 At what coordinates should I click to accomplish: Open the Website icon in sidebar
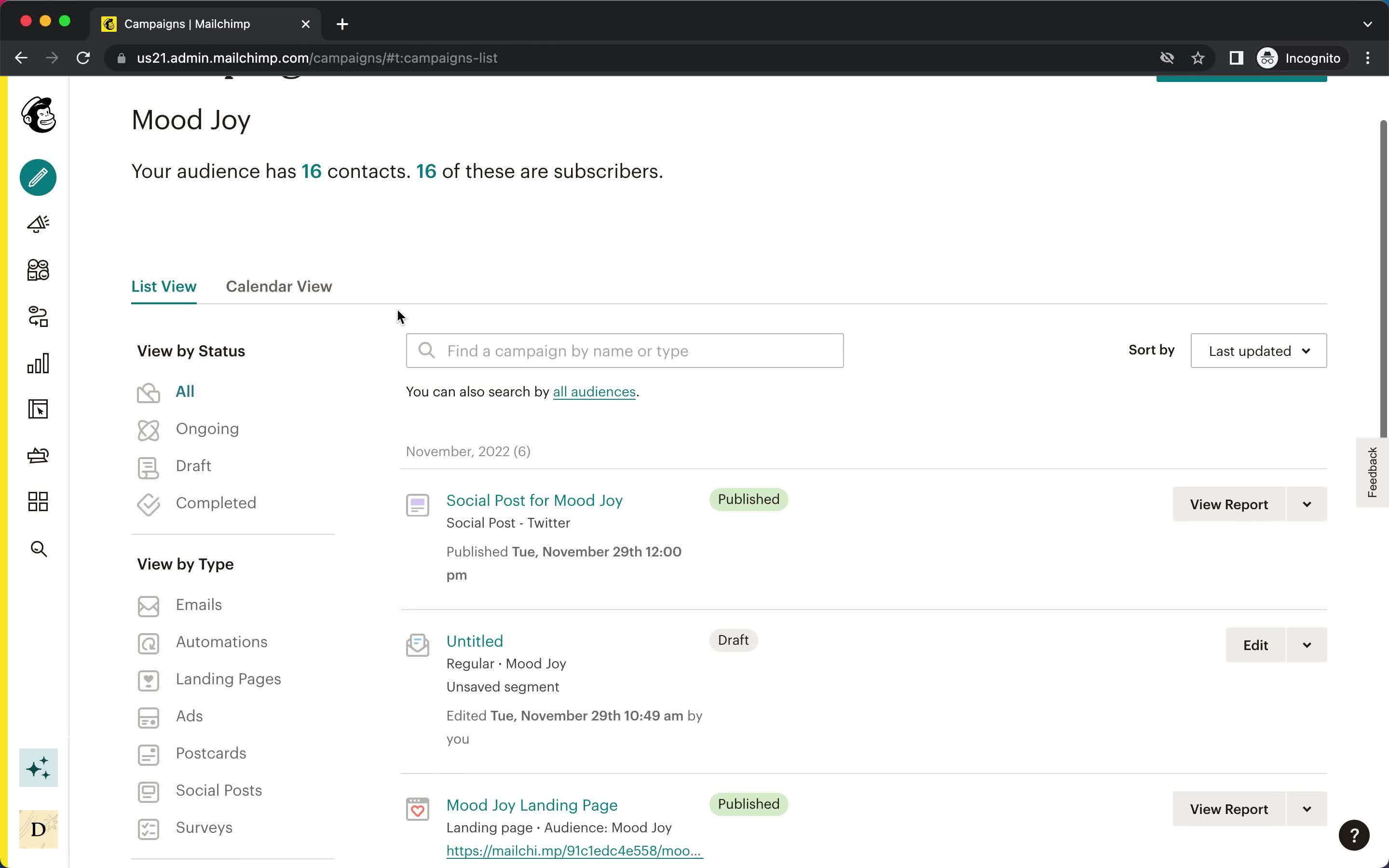(x=39, y=409)
